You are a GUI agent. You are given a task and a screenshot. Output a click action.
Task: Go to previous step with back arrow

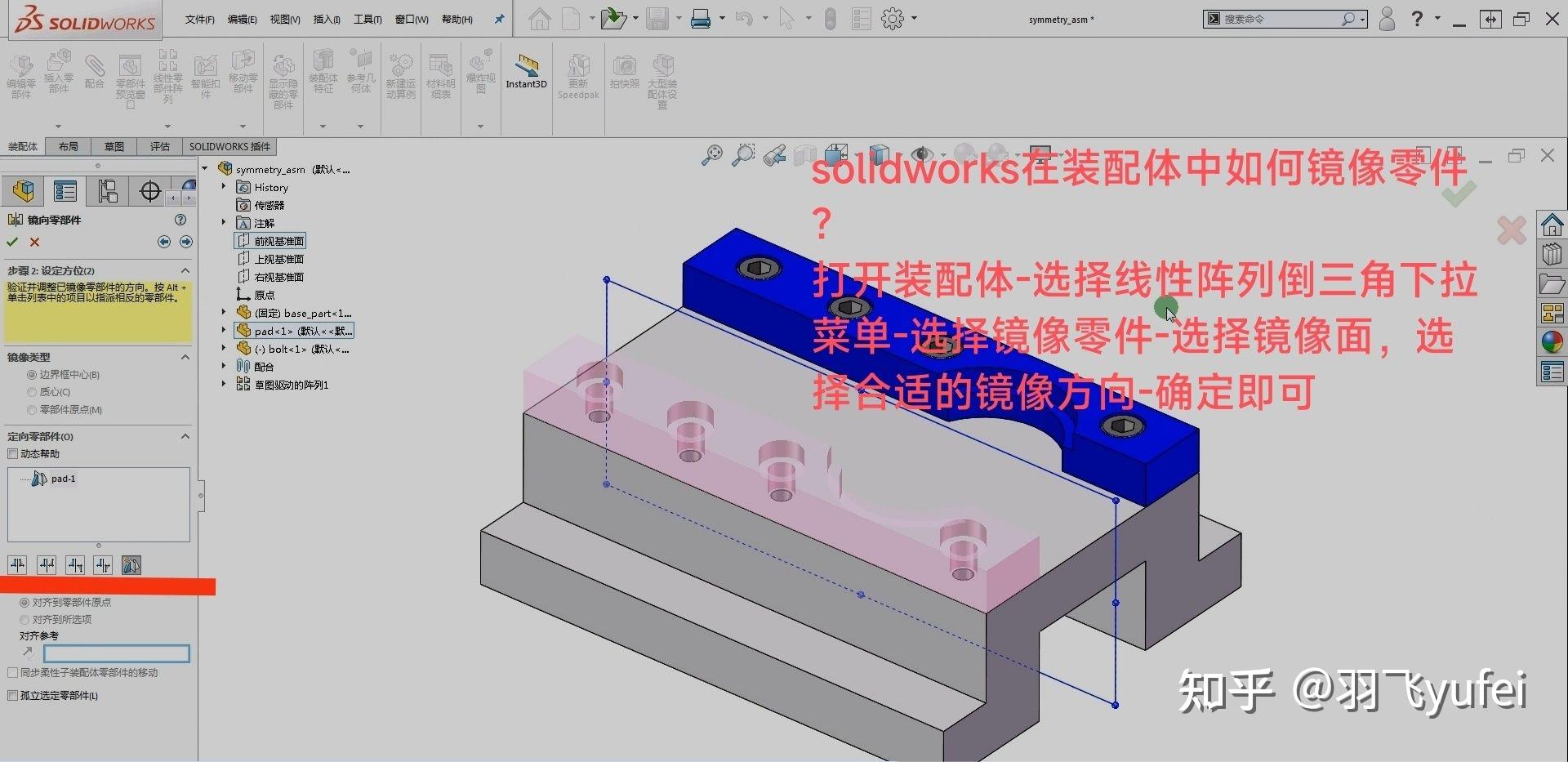tap(164, 242)
